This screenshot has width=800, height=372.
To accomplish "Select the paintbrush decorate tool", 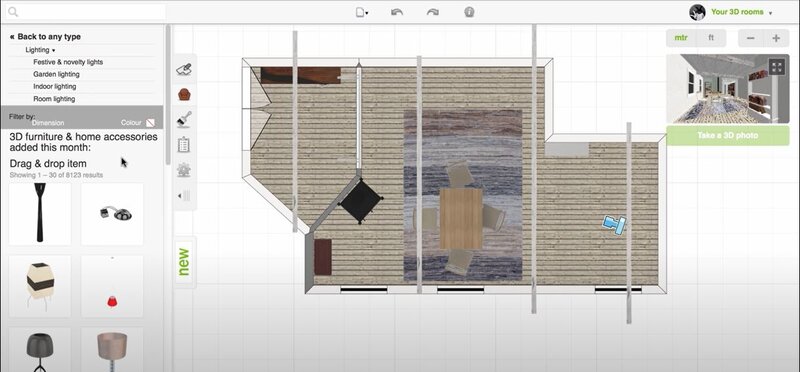I will click(x=184, y=119).
